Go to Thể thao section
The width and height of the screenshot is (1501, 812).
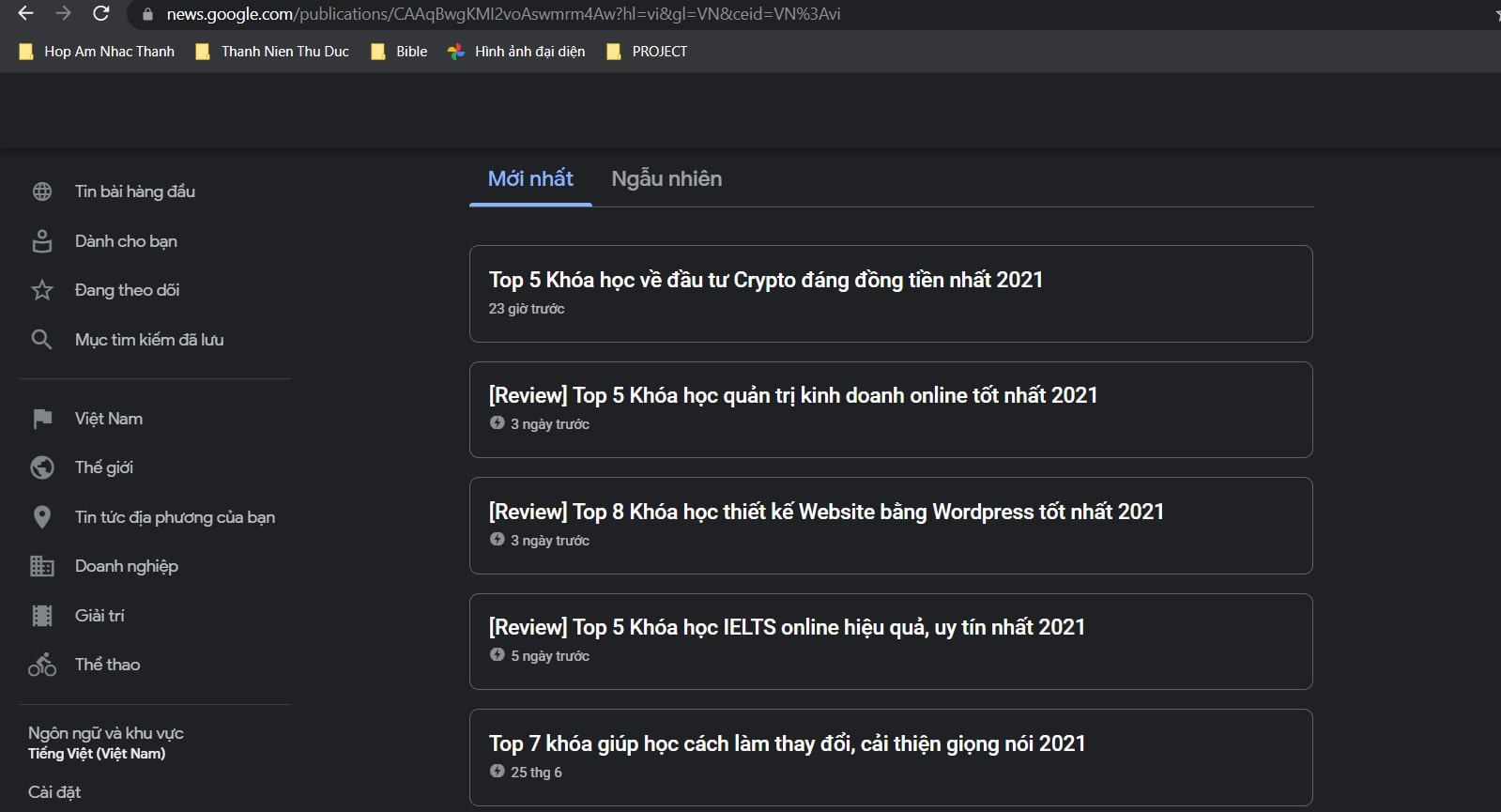tap(108, 665)
